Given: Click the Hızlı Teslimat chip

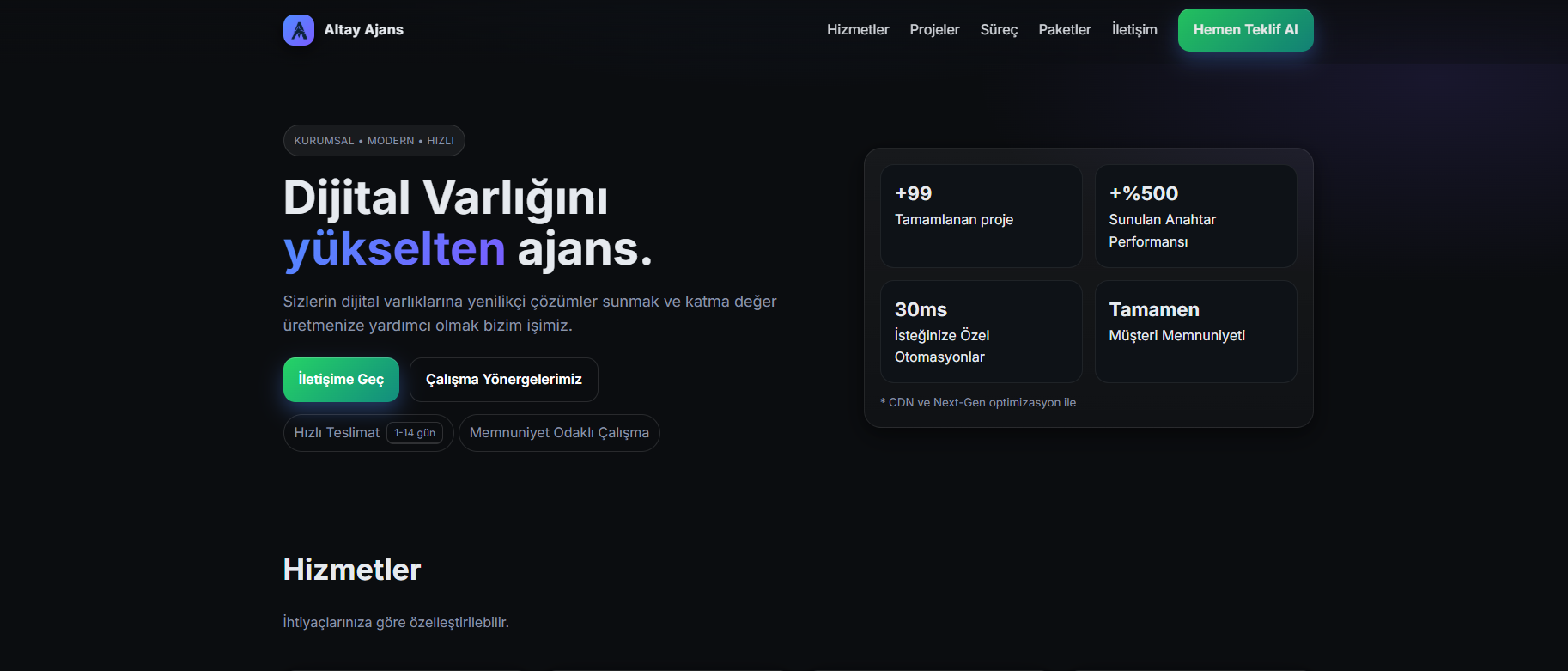Looking at the screenshot, I should [337, 433].
